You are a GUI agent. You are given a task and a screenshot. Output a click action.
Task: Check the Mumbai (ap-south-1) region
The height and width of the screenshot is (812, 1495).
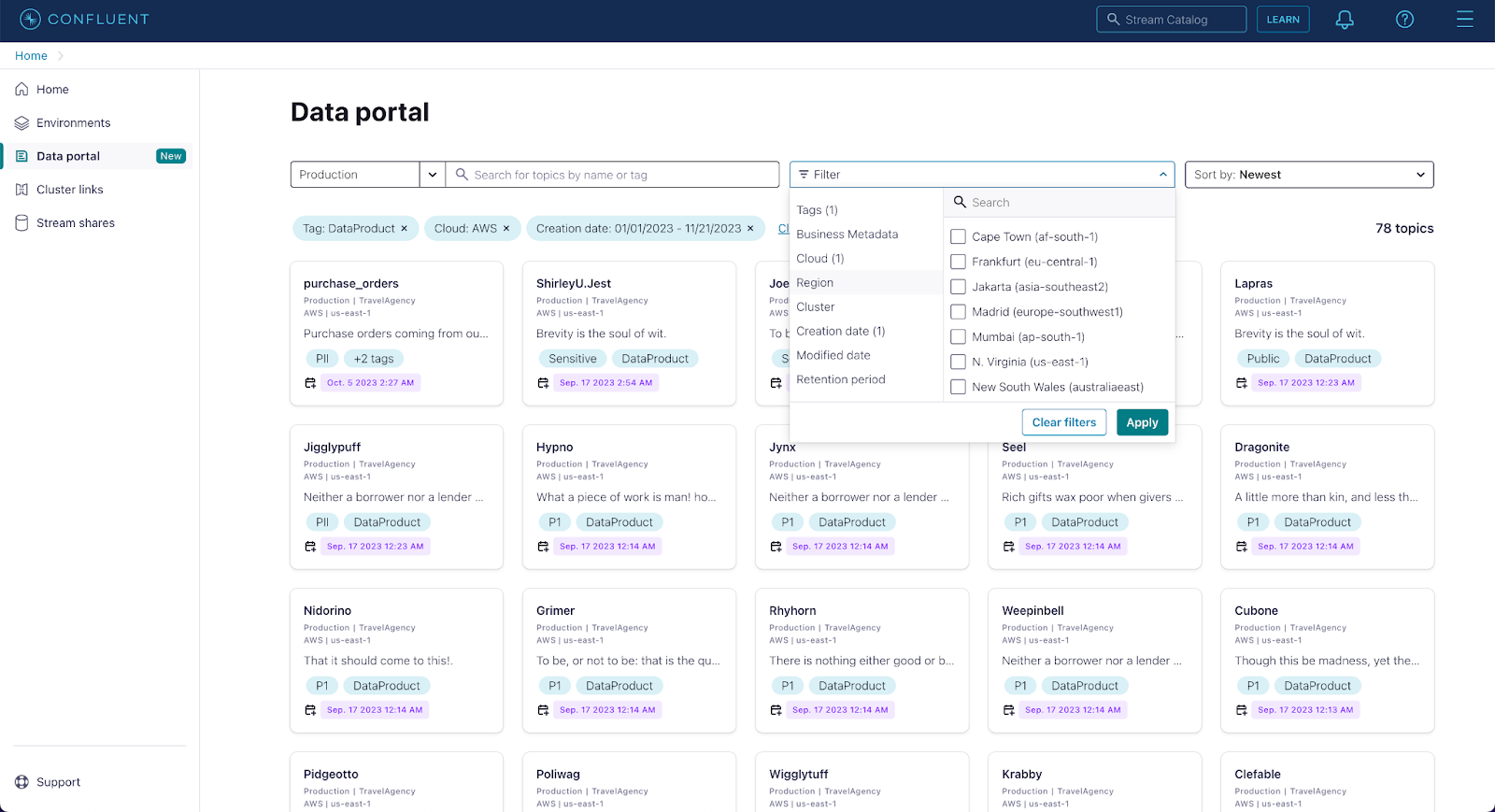pyautogui.click(x=958, y=336)
